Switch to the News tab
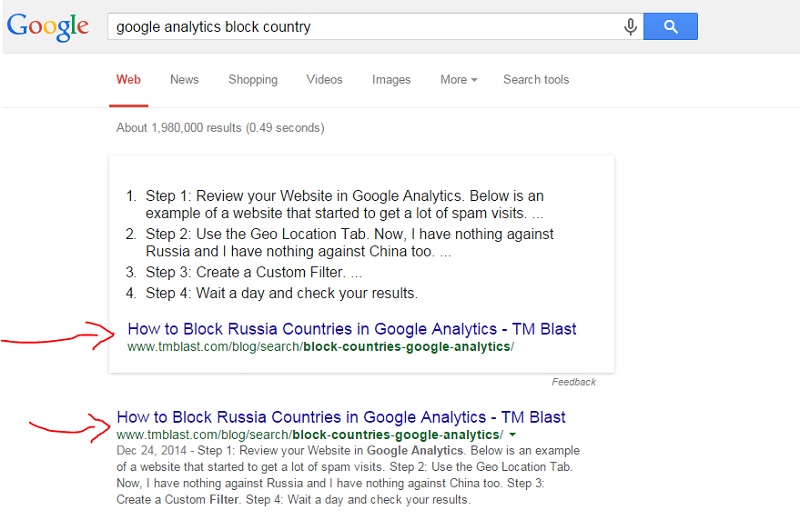 tap(184, 80)
